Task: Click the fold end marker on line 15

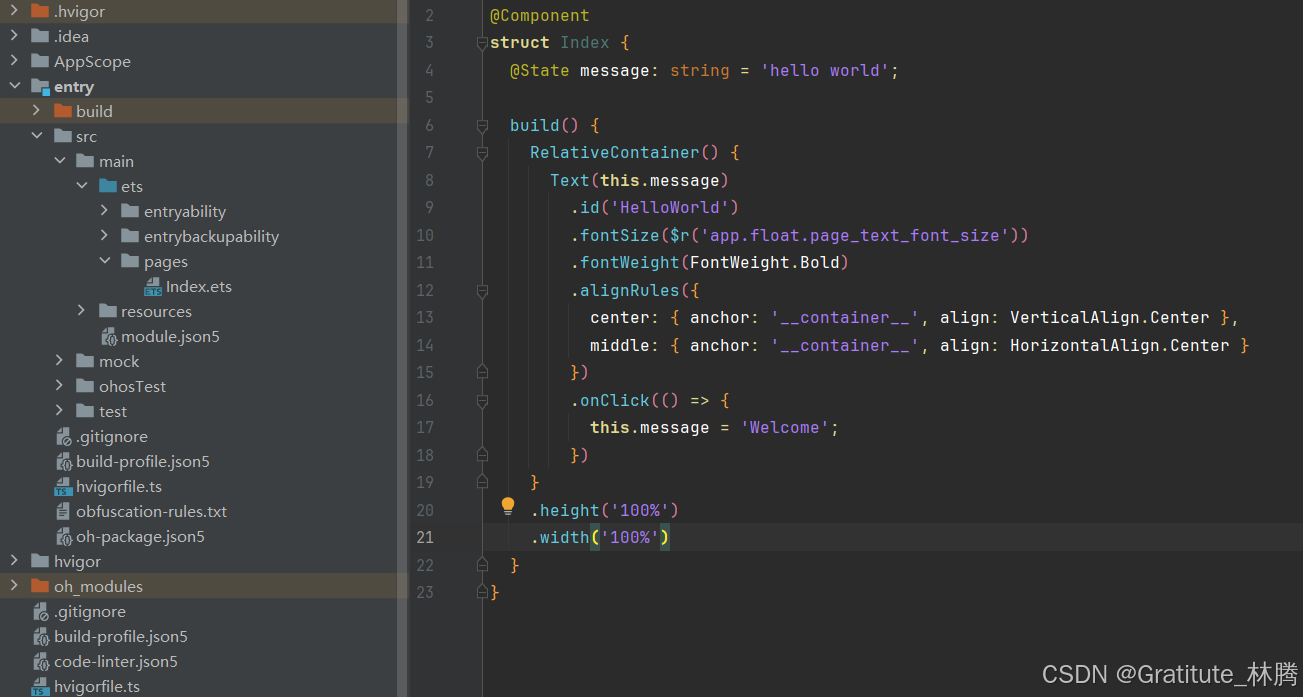Action: 482,372
